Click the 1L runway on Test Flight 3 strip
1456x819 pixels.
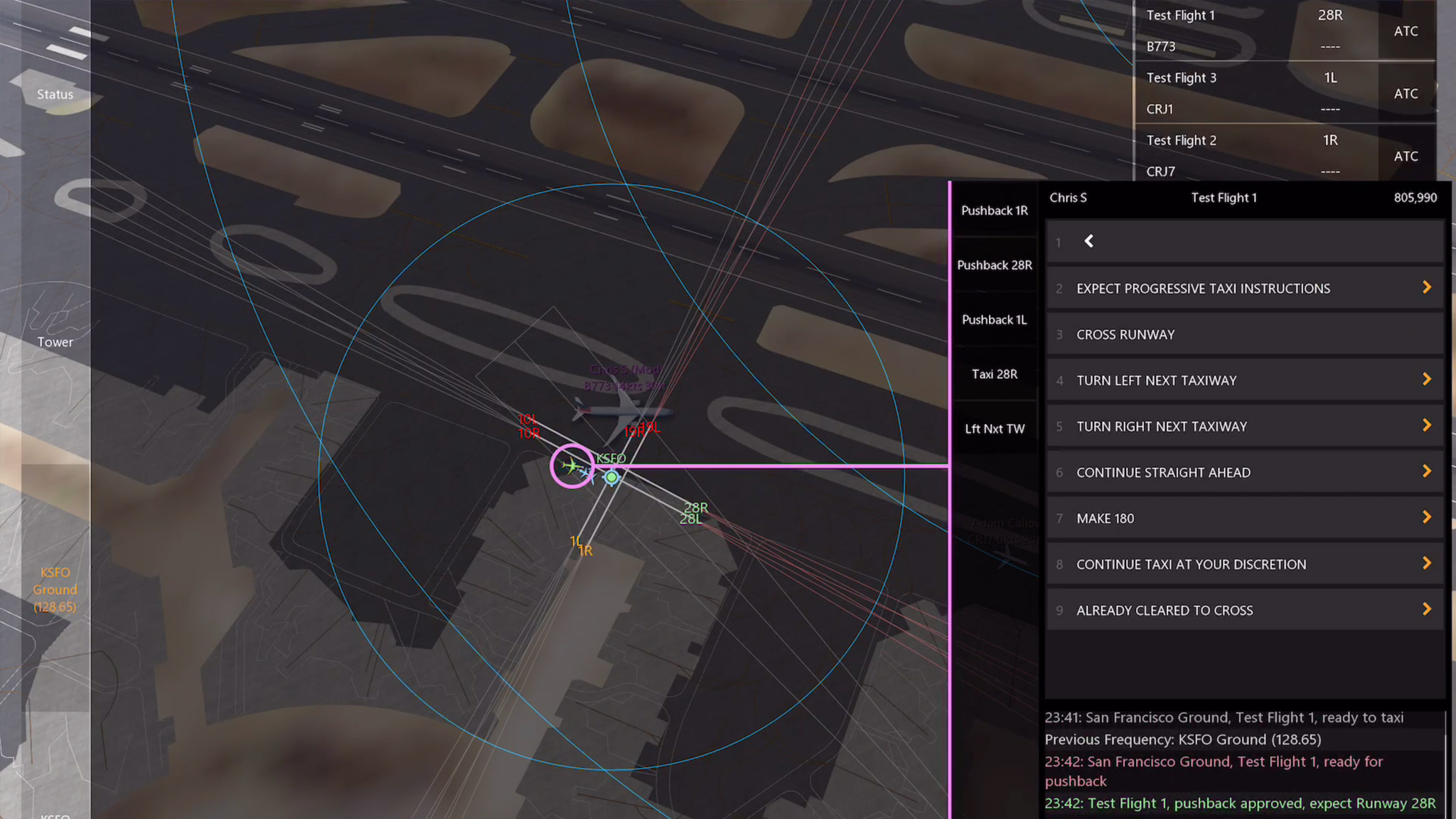click(1330, 77)
